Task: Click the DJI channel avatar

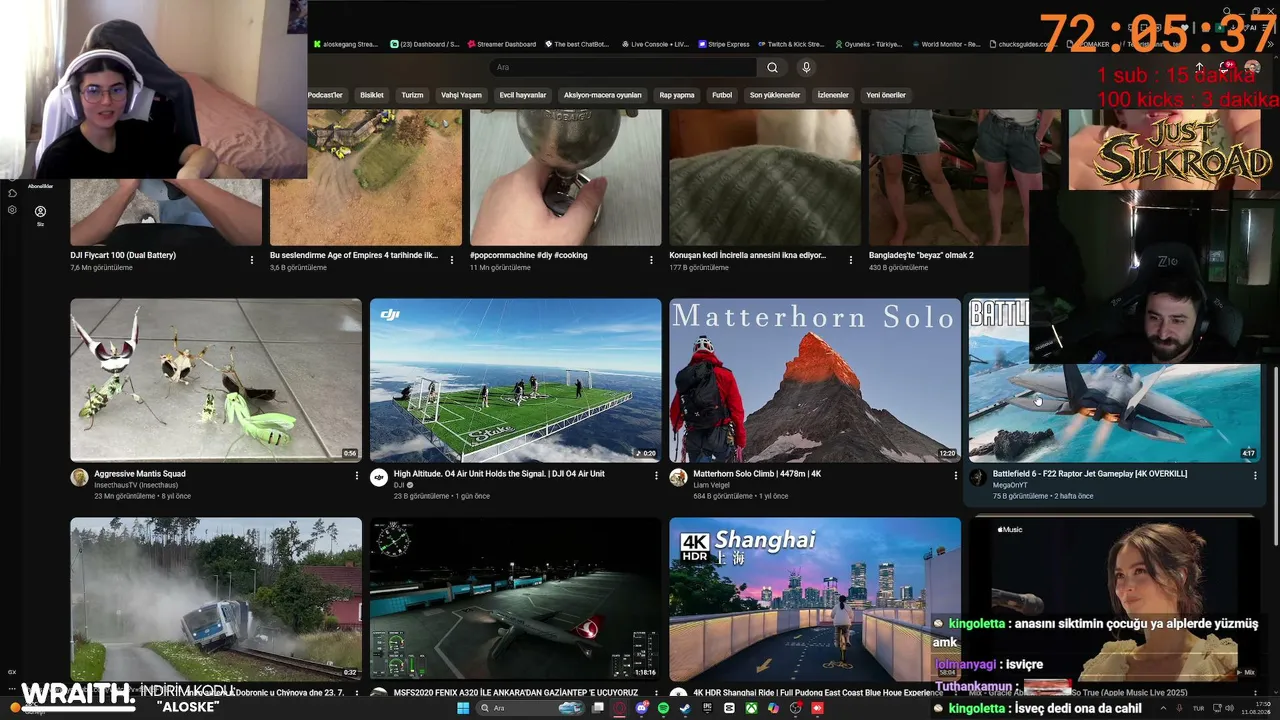Action: coord(379,477)
